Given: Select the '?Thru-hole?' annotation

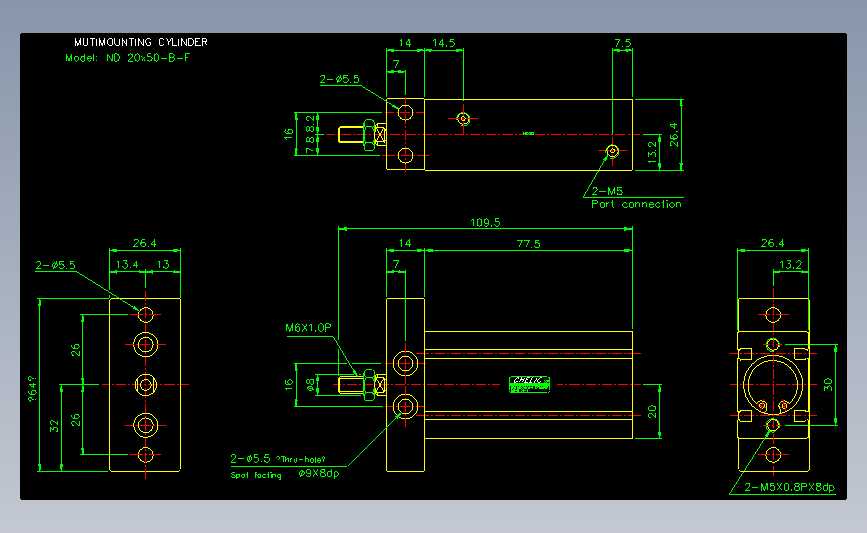Looking at the screenshot, I should pyautogui.click(x=300, y=459).
